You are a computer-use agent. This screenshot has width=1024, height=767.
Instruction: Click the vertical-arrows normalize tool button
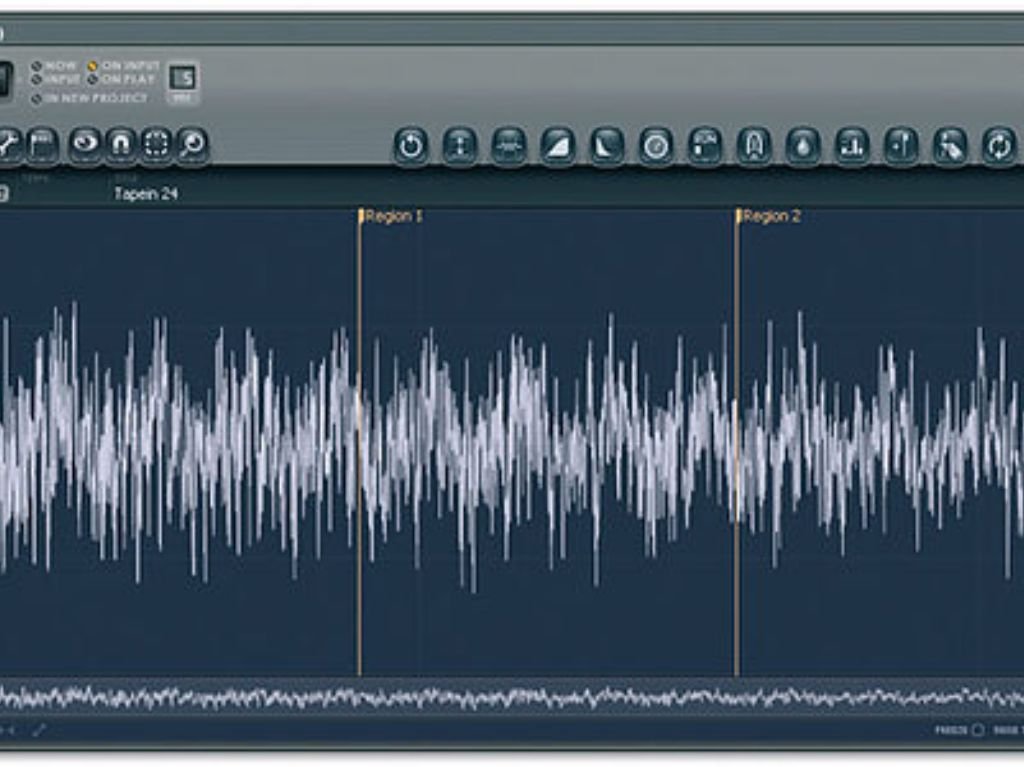coord(460,146)
